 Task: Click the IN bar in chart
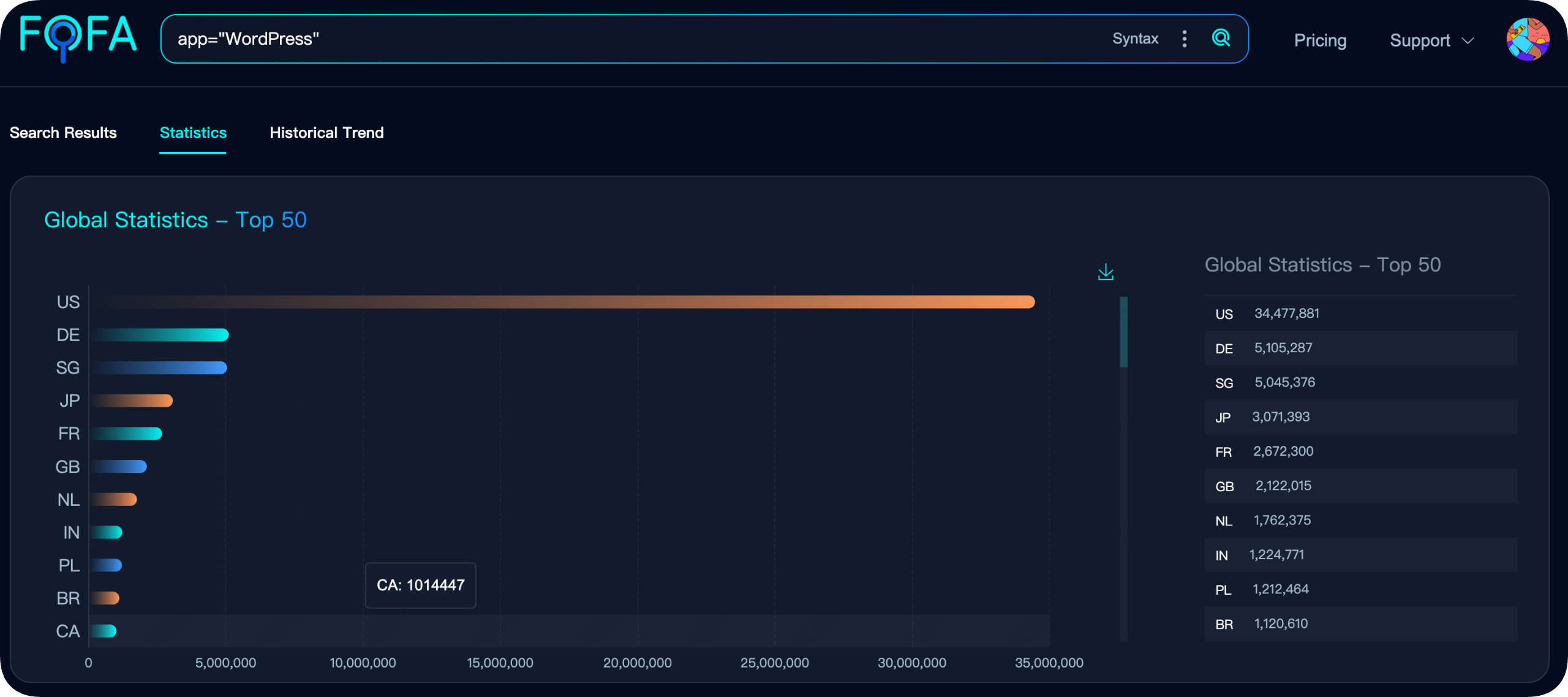click(x=106, y=532)
